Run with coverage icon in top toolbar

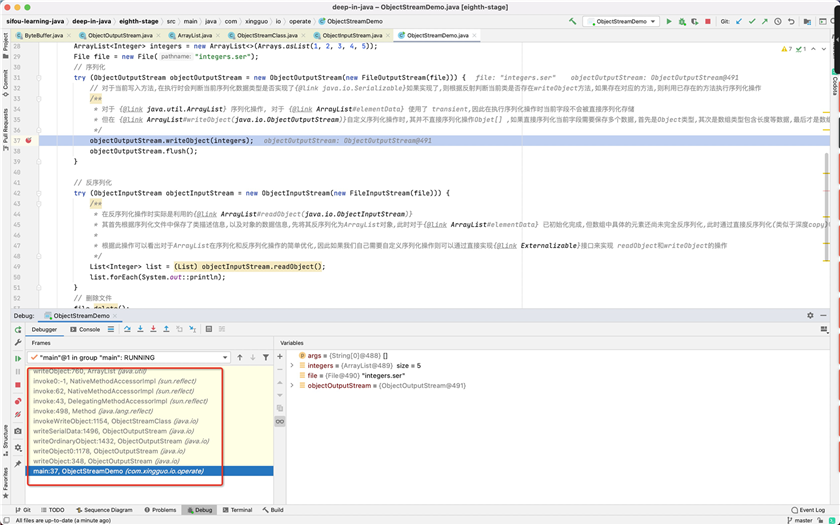[x=695, y=21]
